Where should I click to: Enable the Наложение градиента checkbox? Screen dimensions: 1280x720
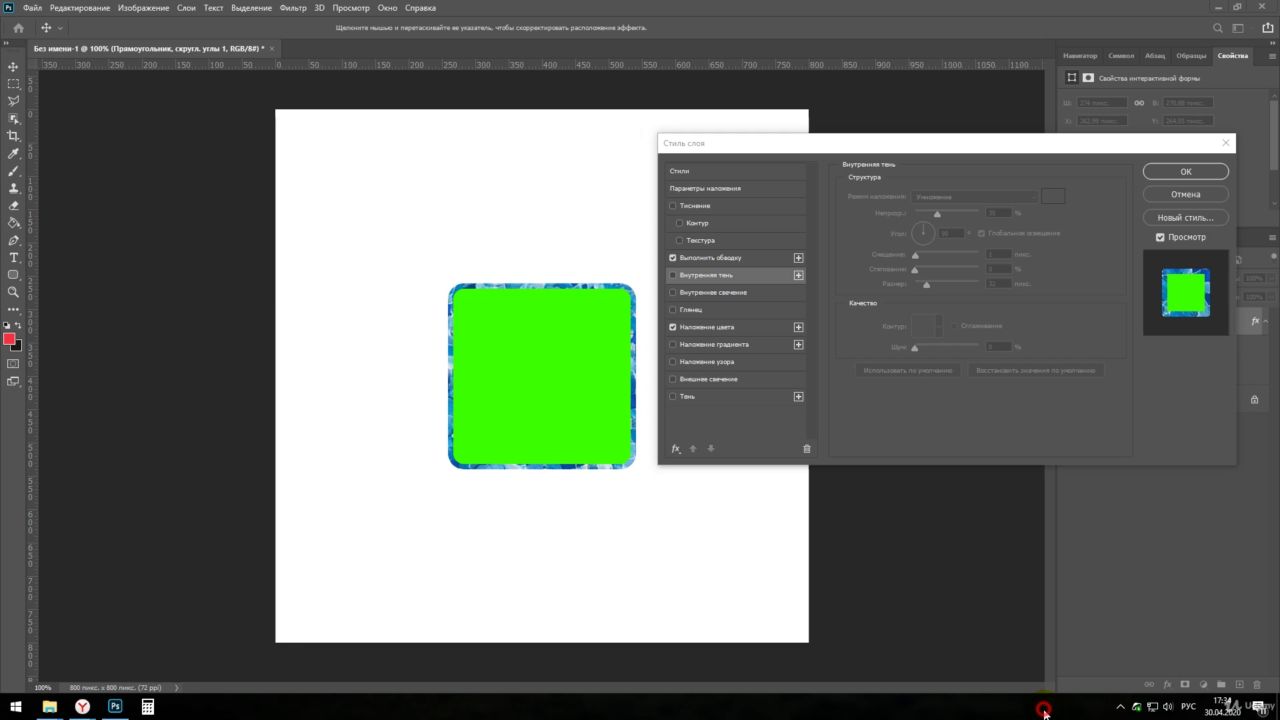pyautogui.click(x=673, y=344)
